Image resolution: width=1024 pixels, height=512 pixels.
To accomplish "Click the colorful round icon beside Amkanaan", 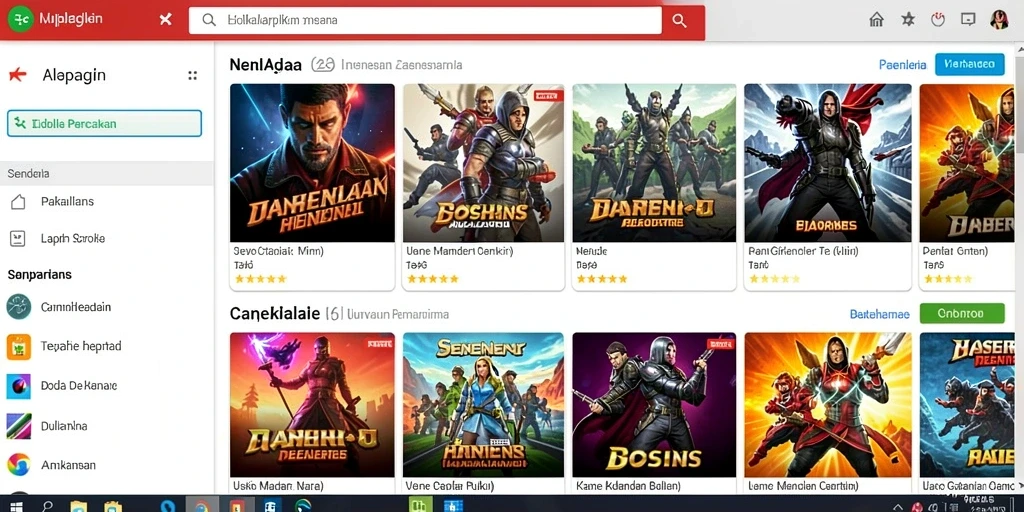I will pyautogui.click(x=19, y=465).
